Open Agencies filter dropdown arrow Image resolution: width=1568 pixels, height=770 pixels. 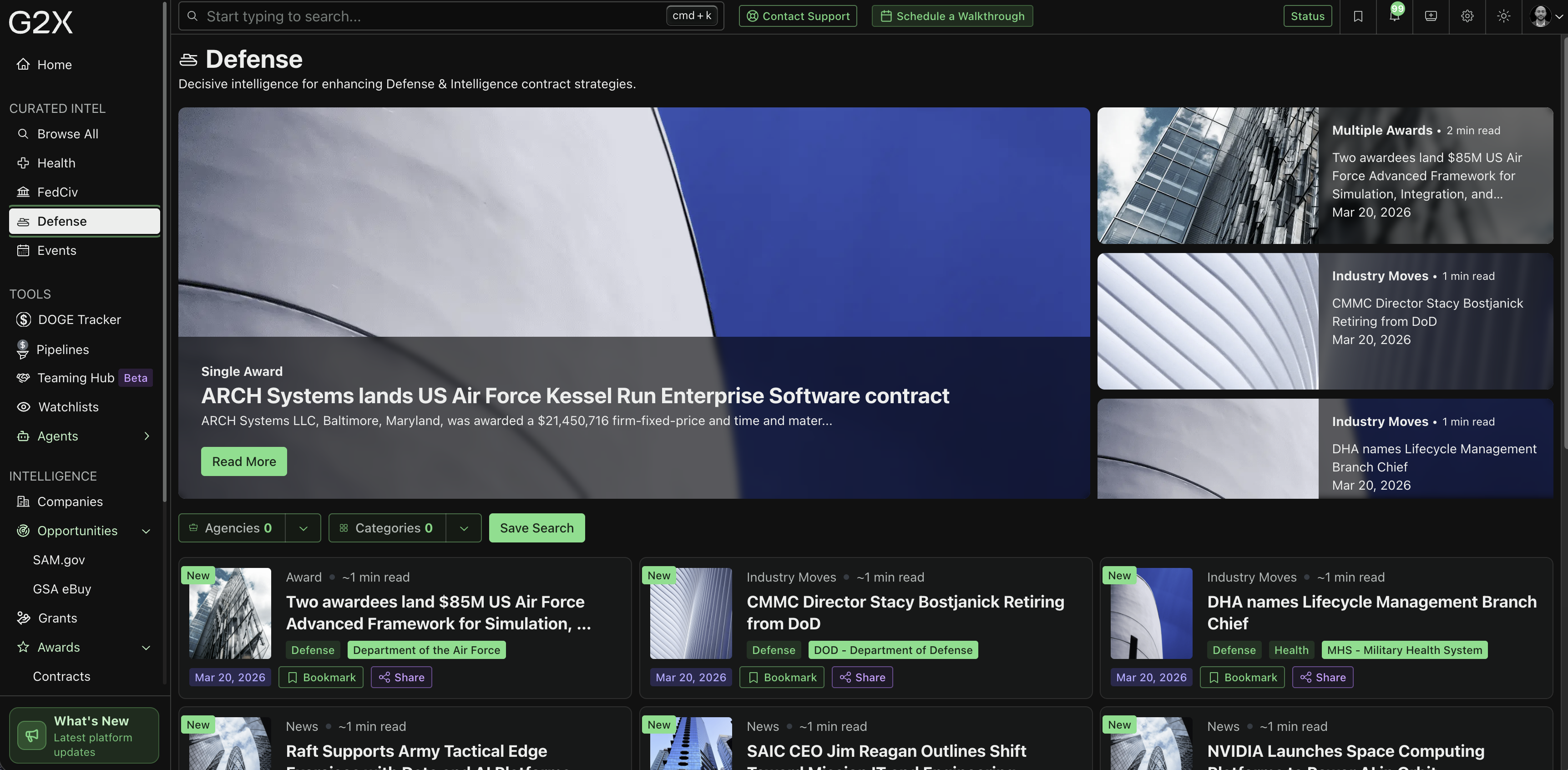click(x=303, y=528)
